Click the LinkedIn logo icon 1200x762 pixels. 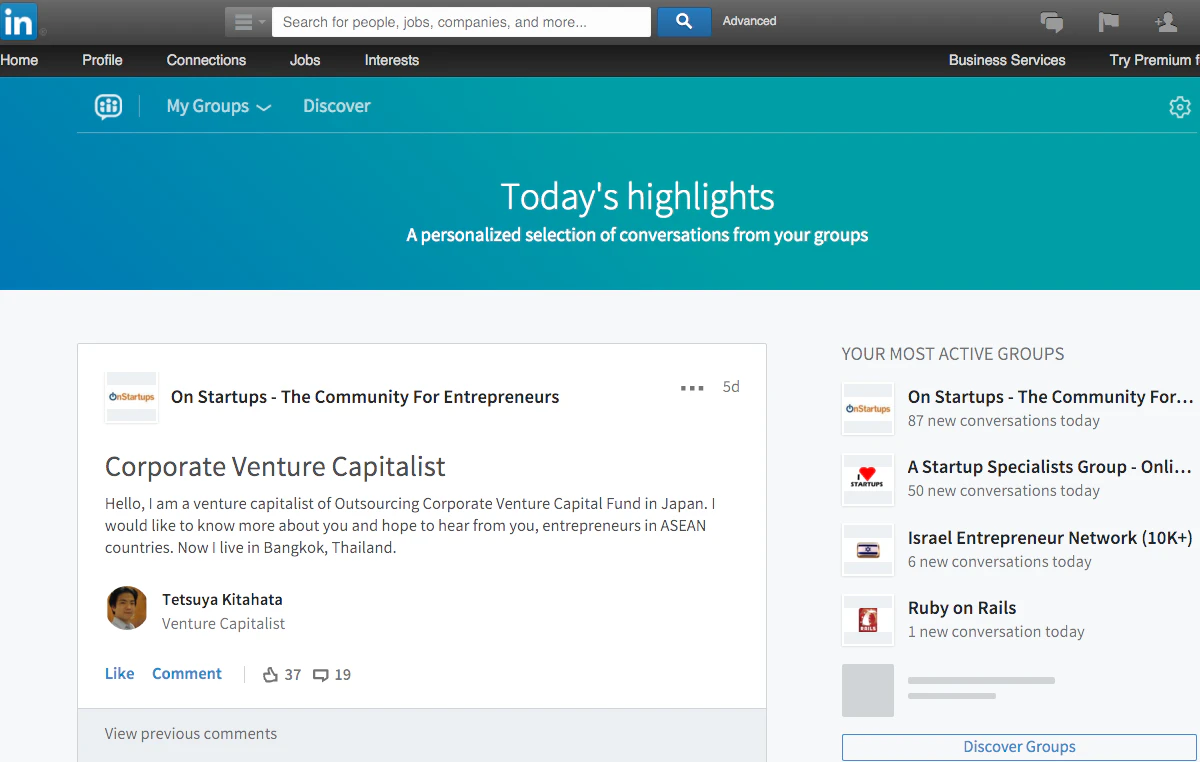(19, 20)
